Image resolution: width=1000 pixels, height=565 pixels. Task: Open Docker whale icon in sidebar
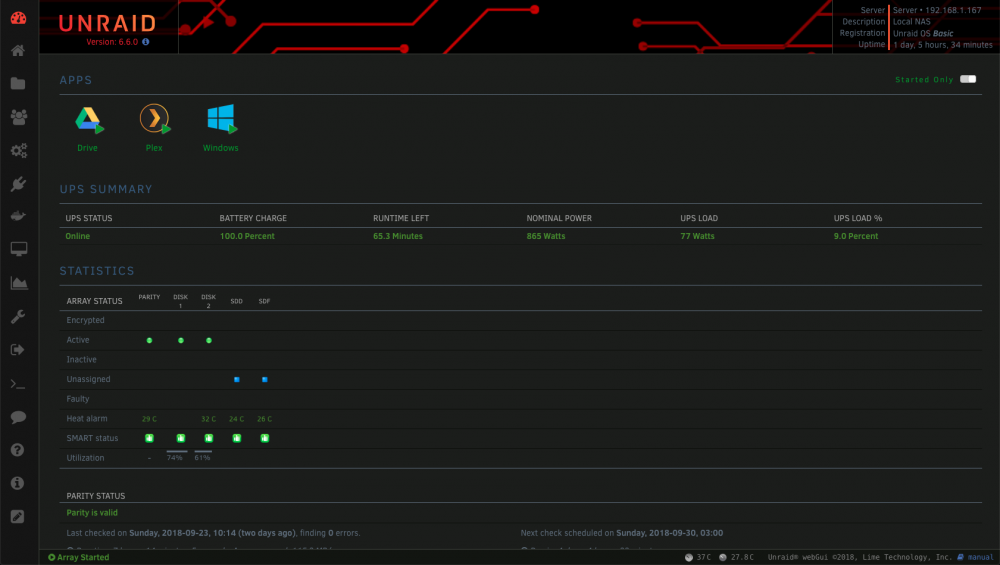18,216
